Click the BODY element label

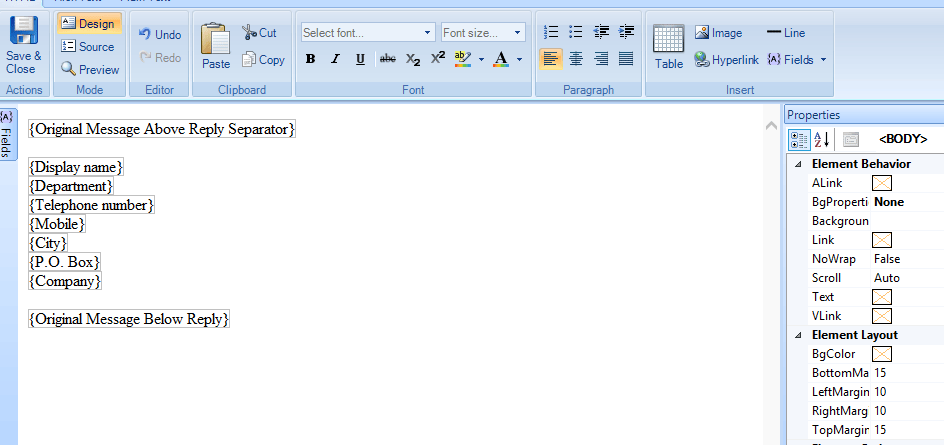pyautogui.click(x=903, y=139)
